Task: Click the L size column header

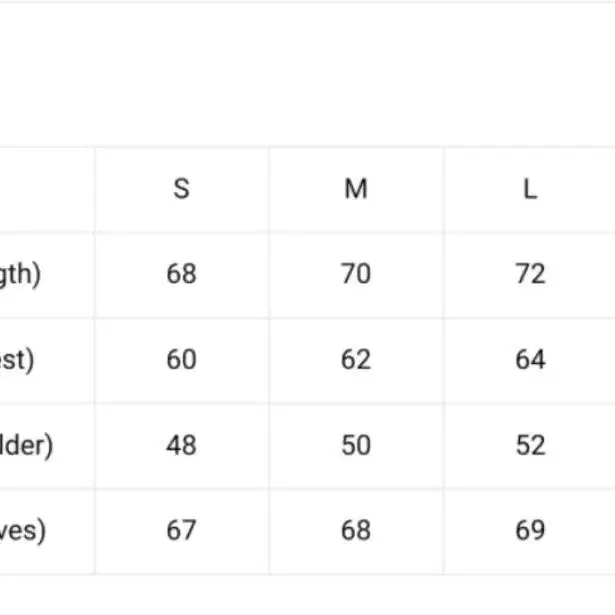Action: [530, 189]
